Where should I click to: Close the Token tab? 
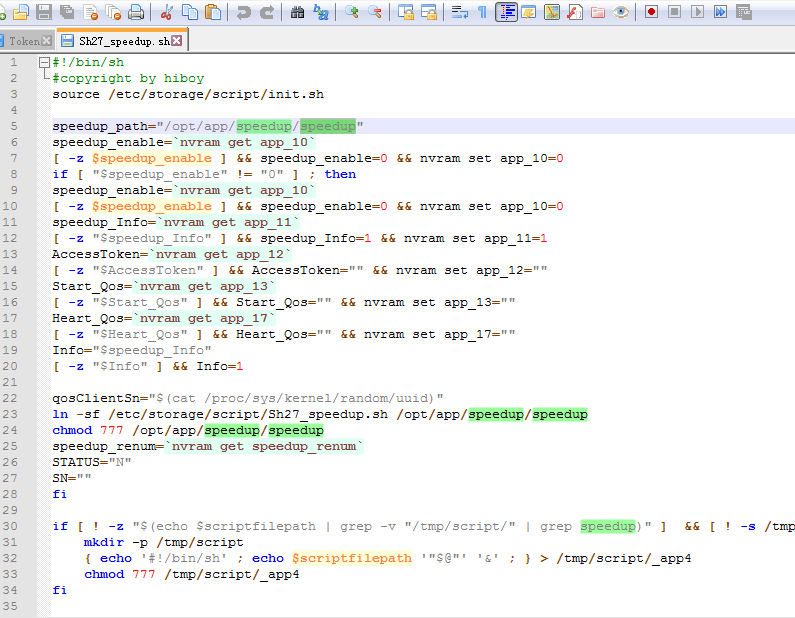pyautogui.click(x=46, y=41)
